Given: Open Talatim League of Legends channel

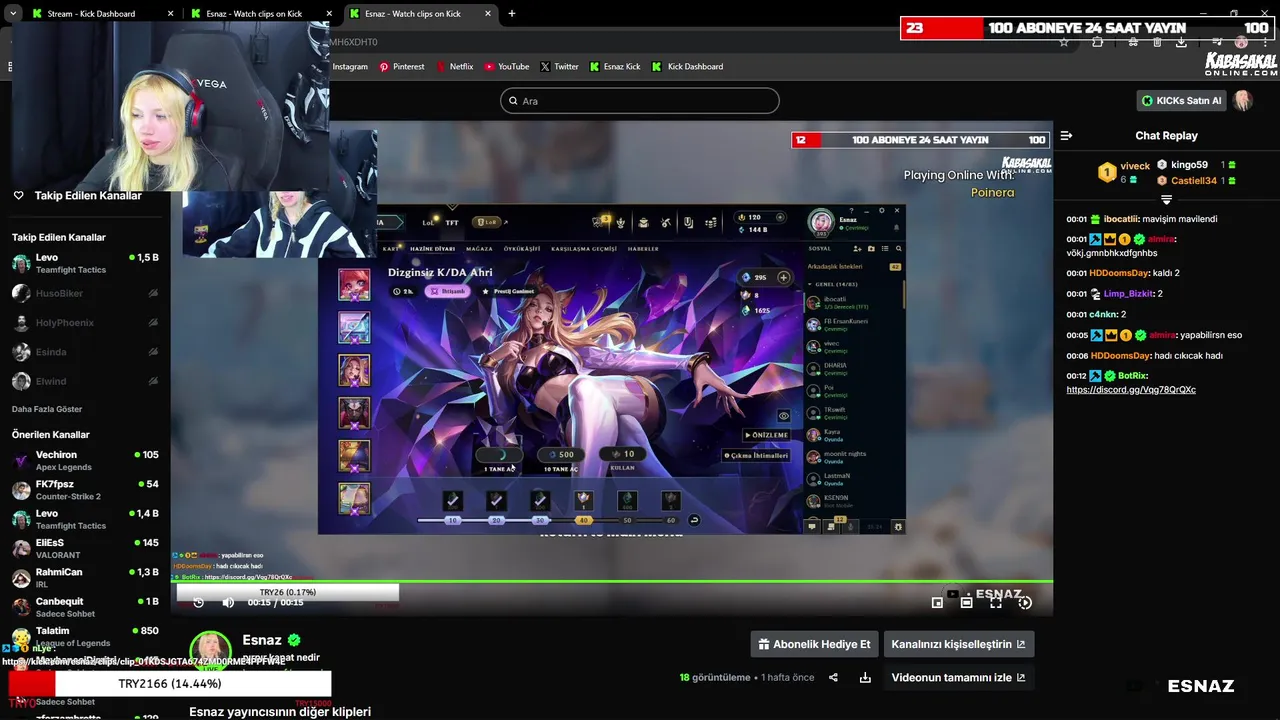Looking at the screenshot, I should click(85, 636).
